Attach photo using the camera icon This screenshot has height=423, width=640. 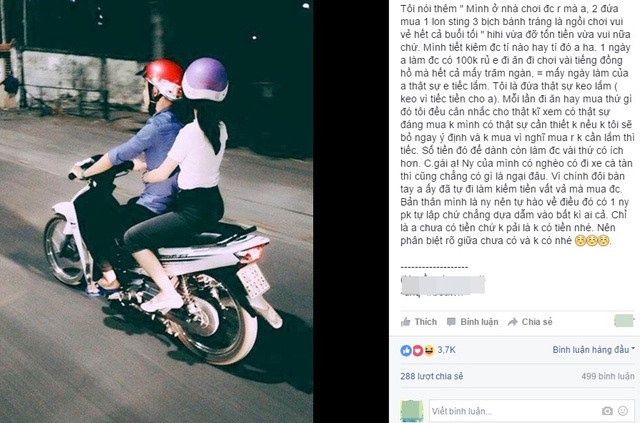607,411
